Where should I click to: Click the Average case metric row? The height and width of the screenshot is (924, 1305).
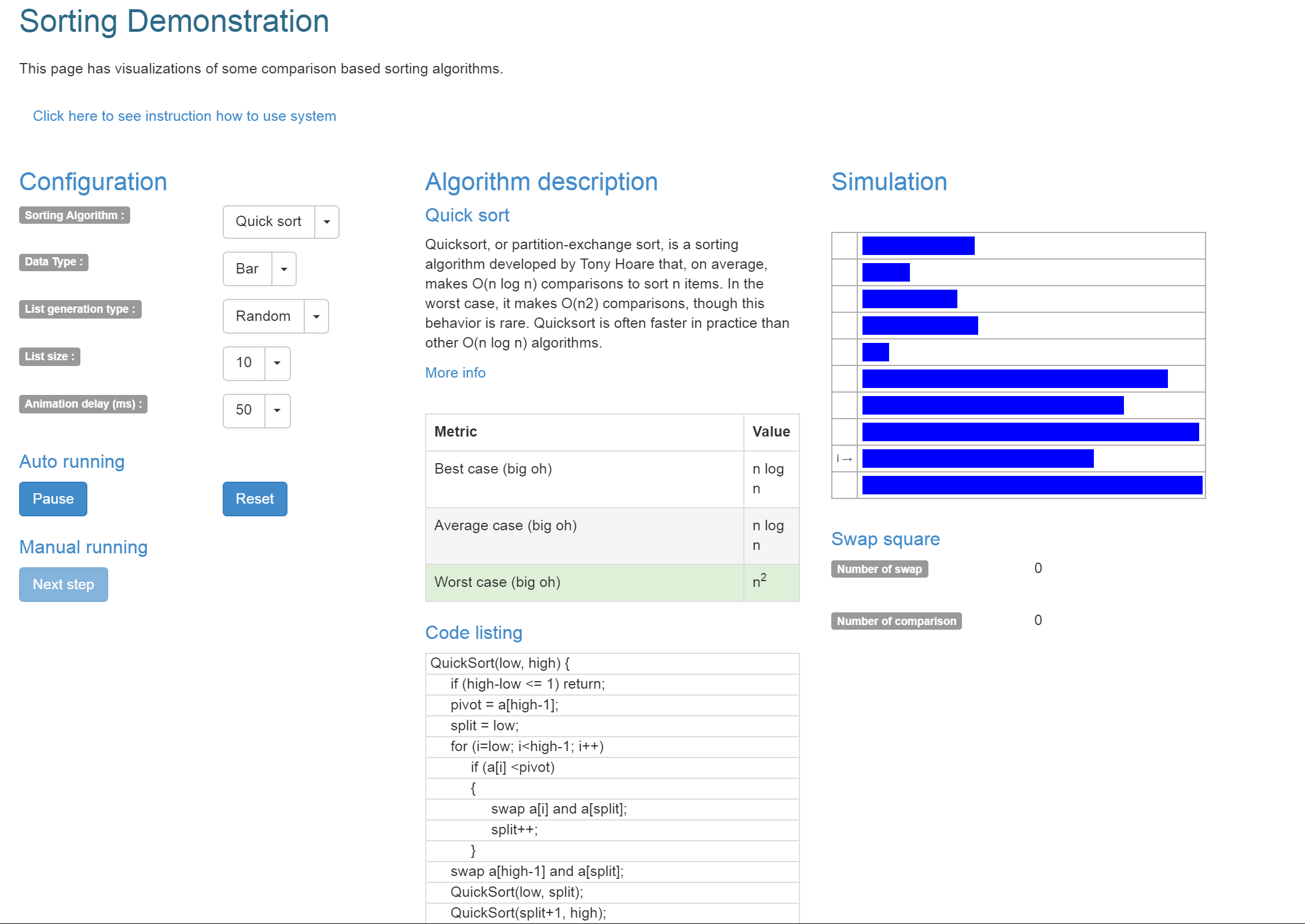[584, 535]
